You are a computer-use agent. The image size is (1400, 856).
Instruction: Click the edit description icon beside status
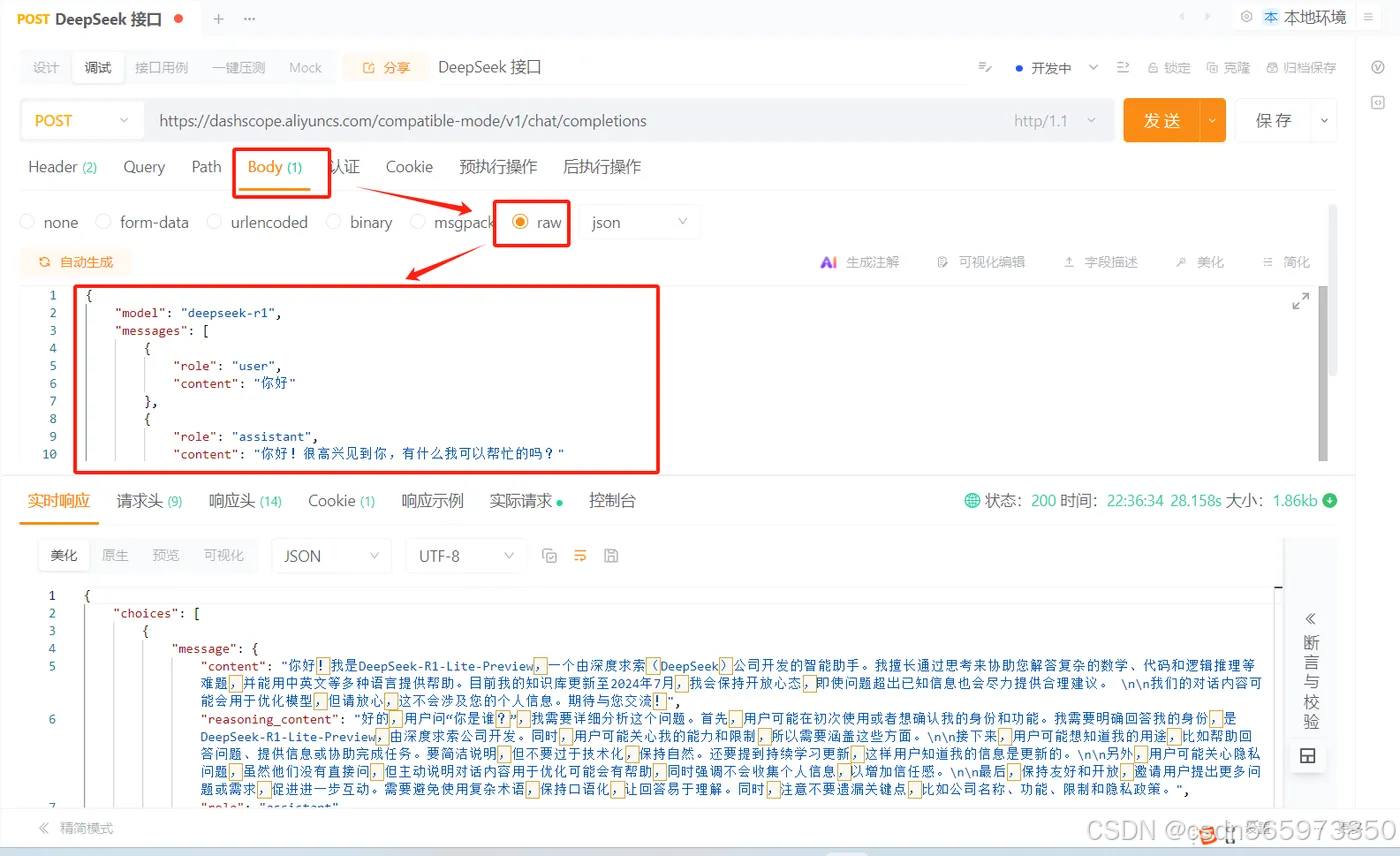985,68
